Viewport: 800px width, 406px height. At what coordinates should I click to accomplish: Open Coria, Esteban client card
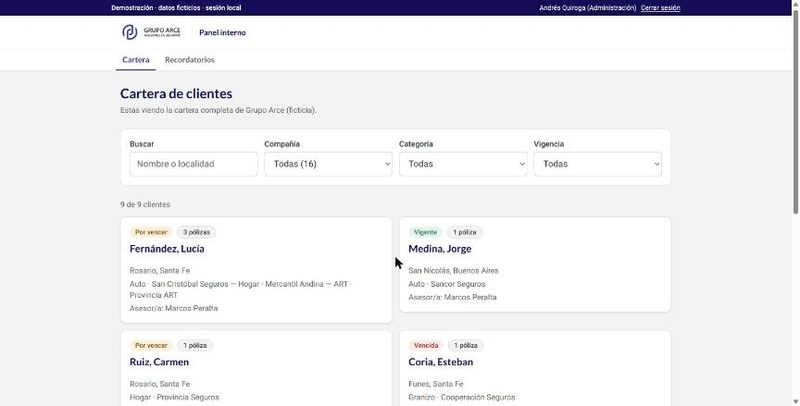535,368
